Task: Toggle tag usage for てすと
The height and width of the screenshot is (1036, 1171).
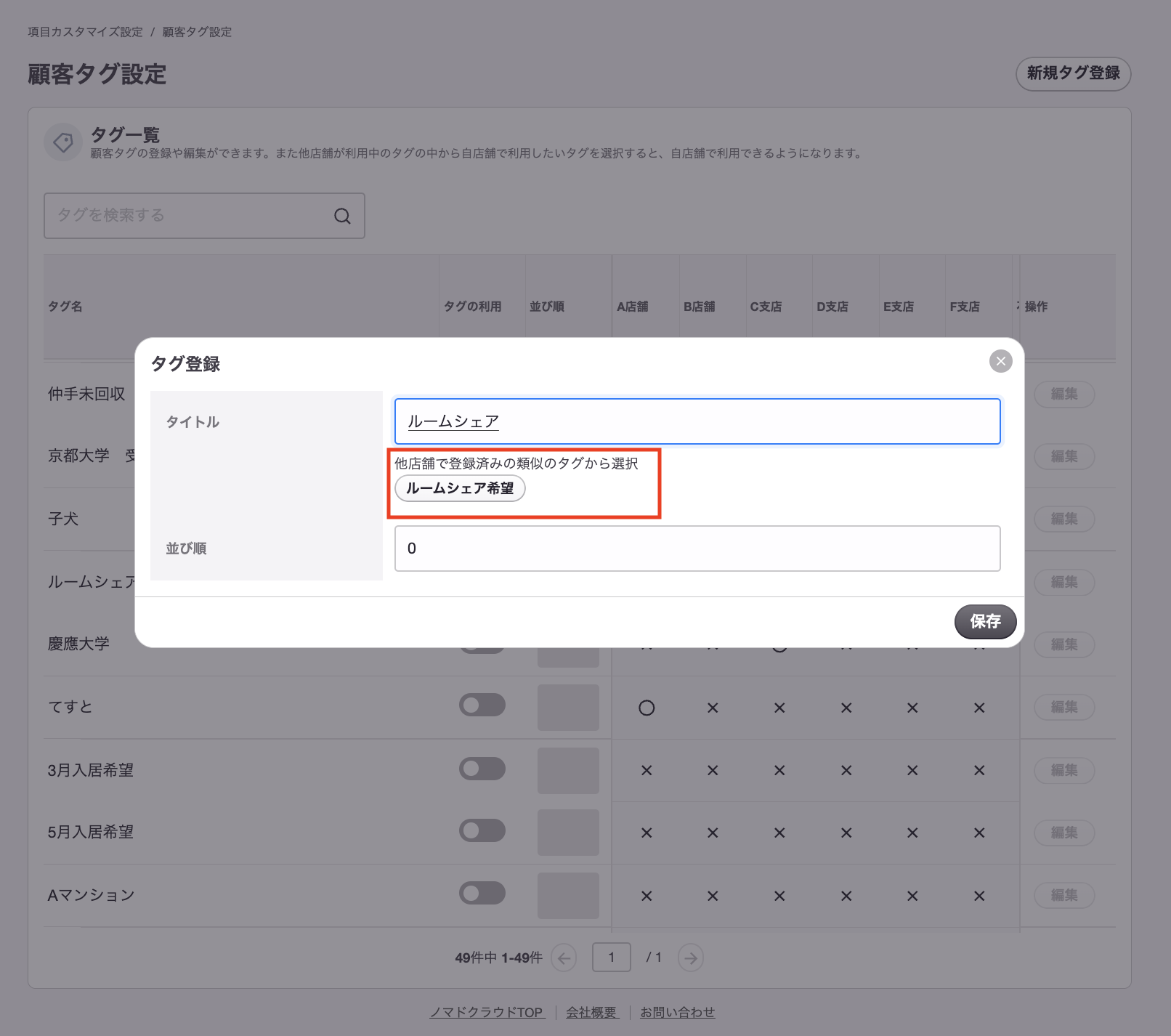Action: pyautogui.click(x=482, y=705)
